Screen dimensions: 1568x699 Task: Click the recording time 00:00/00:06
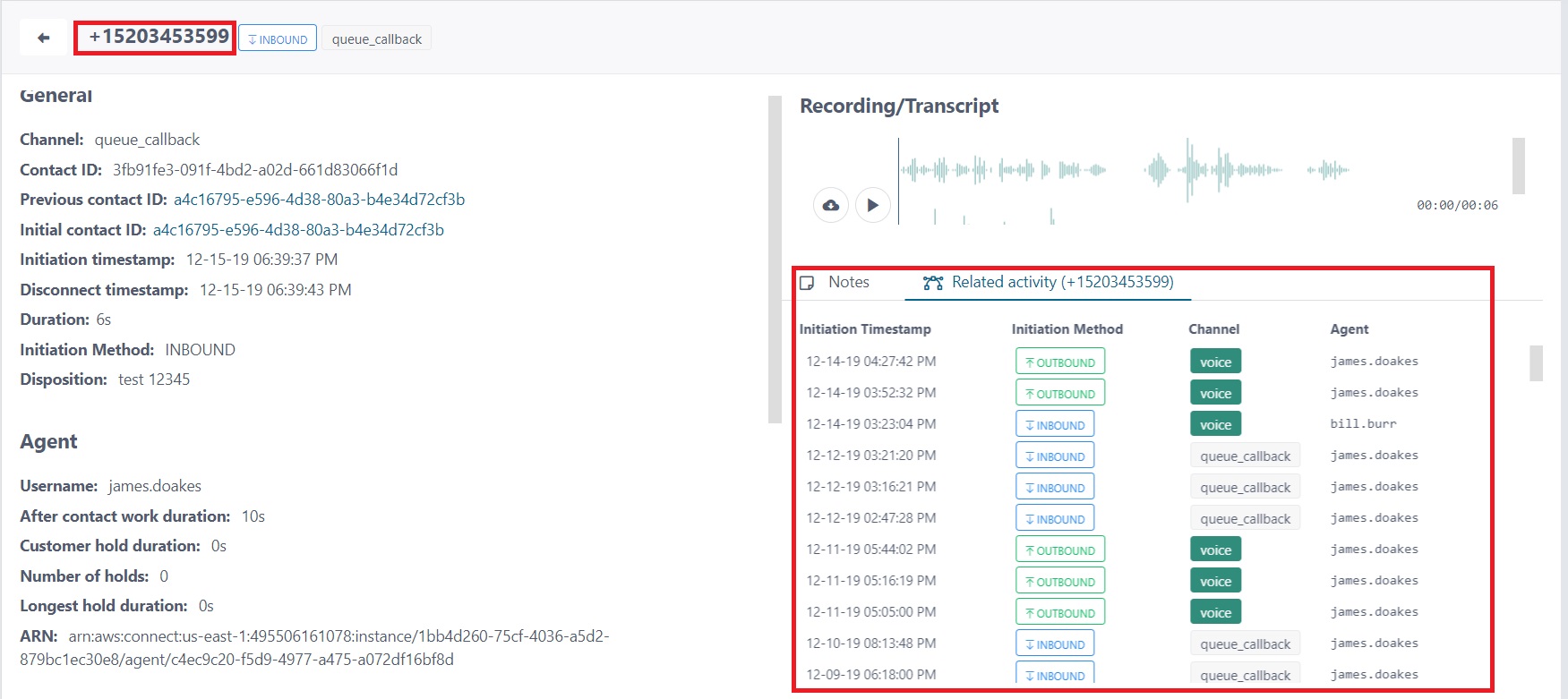[x=1457, y=205]
